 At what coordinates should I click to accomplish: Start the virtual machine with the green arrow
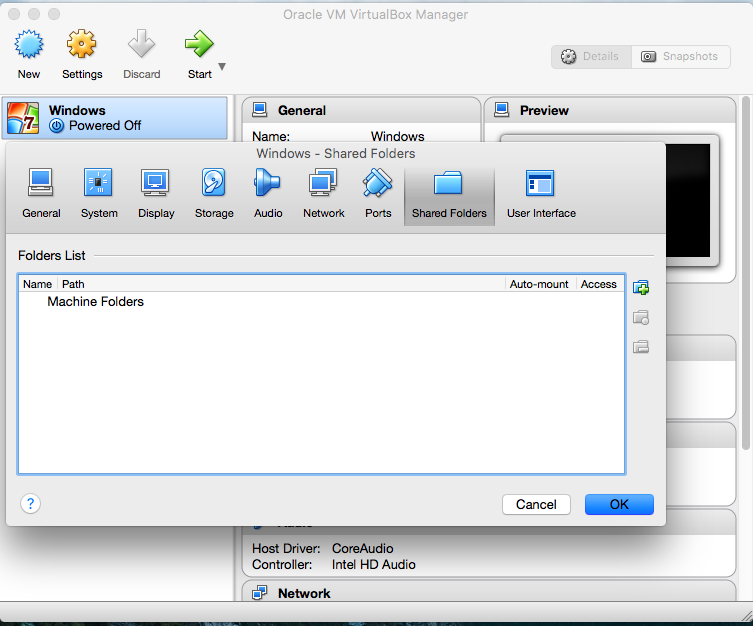click(199, 44)
